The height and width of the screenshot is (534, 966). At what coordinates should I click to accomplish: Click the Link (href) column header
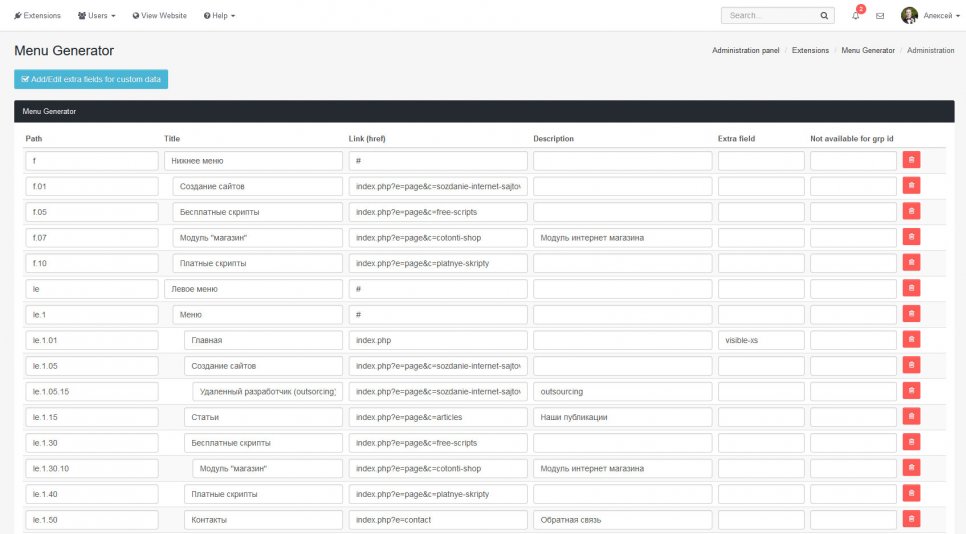click(x=367, y=139)
